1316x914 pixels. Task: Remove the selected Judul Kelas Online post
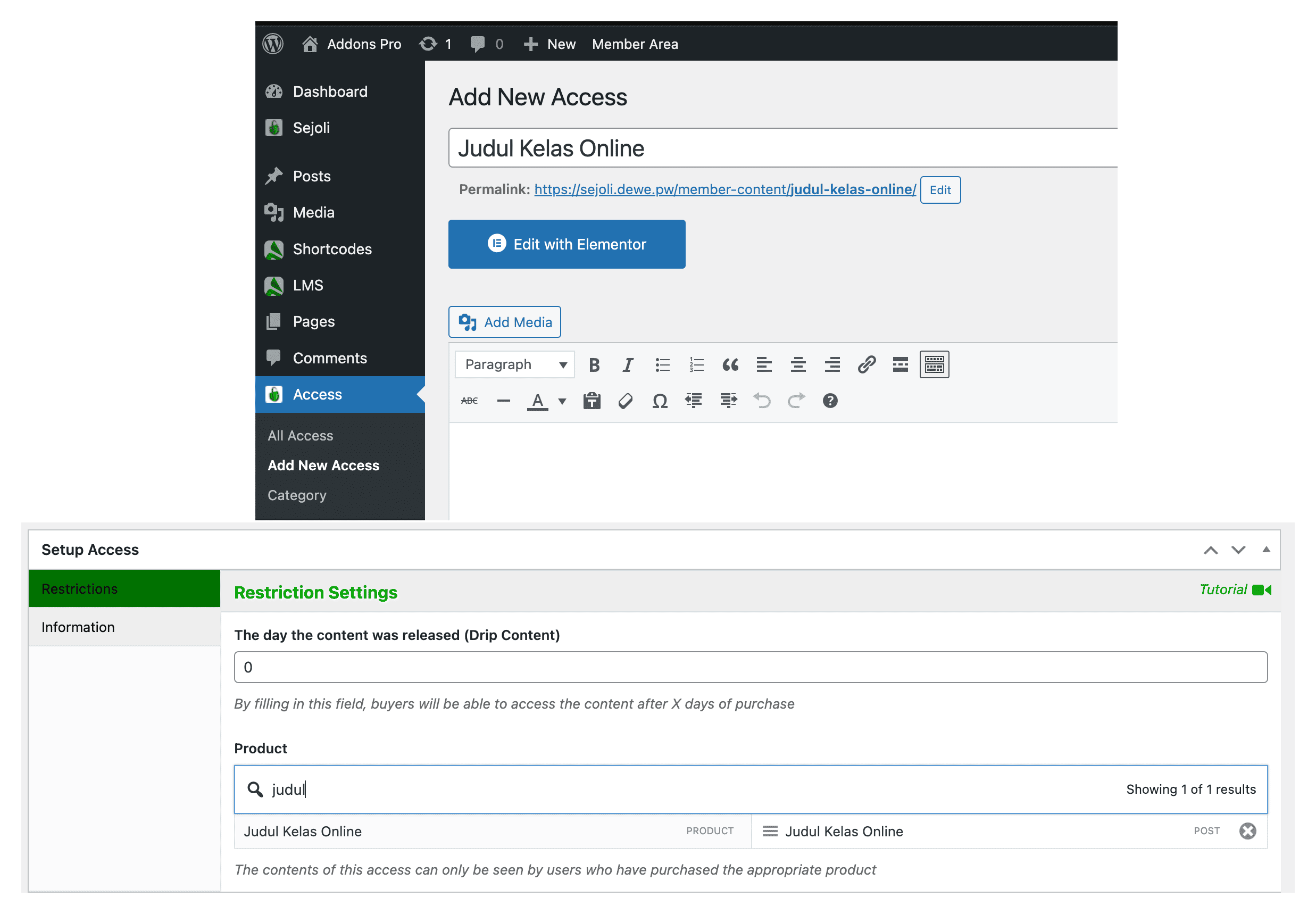click(1247, 831)
